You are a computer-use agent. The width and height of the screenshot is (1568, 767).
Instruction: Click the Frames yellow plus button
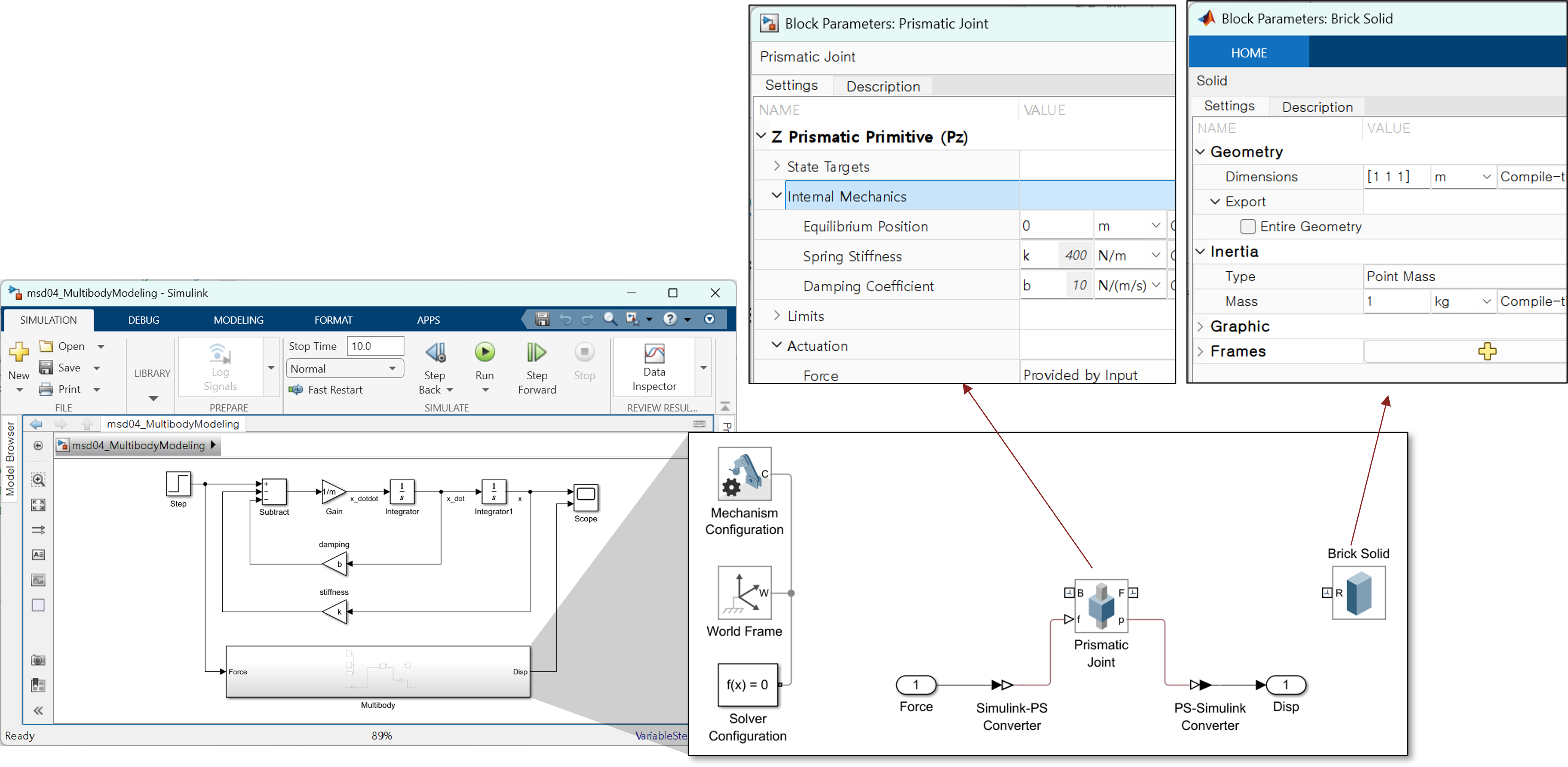click(x=1486, y=351)
